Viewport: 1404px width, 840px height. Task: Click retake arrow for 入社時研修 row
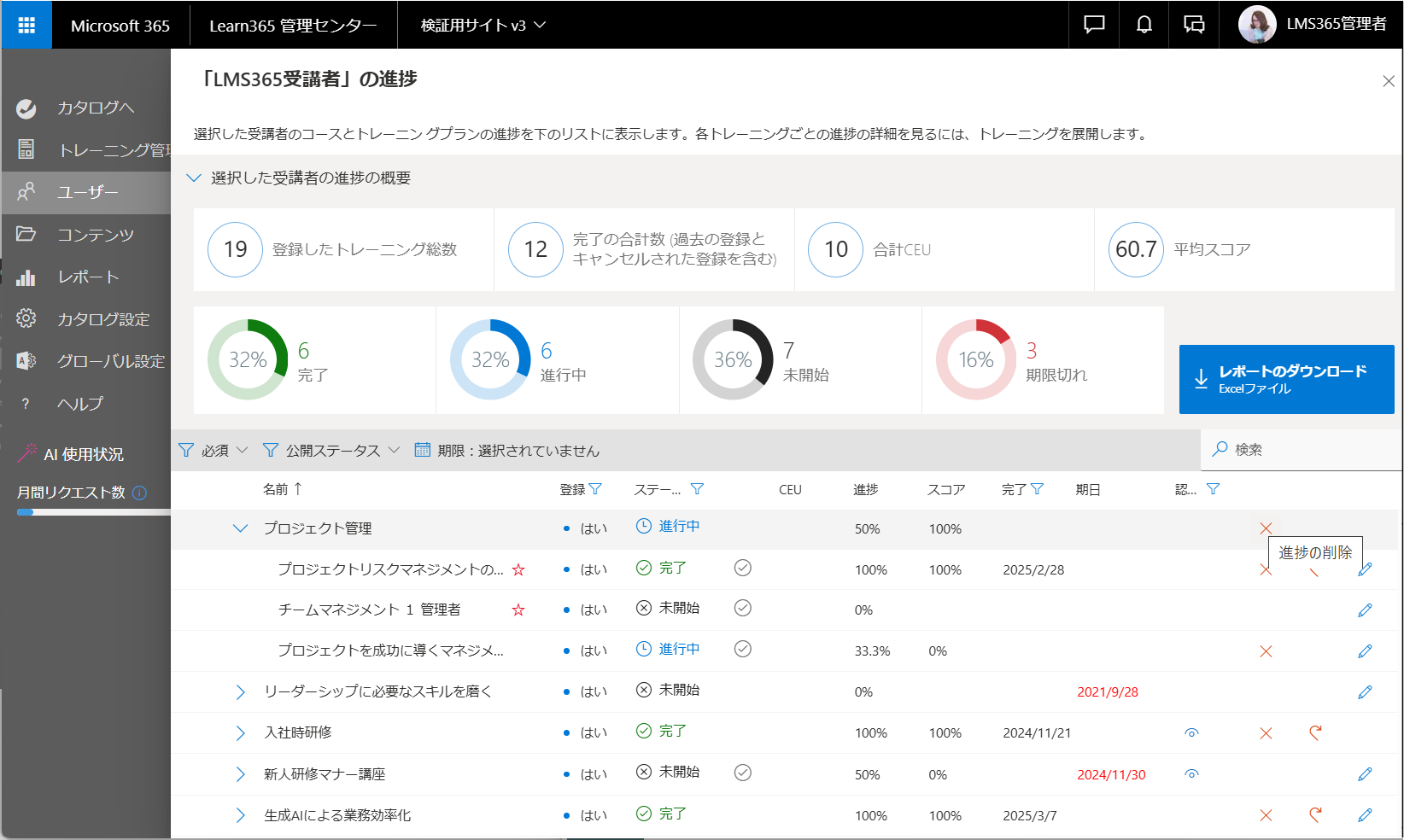[x=1315, y=732]
